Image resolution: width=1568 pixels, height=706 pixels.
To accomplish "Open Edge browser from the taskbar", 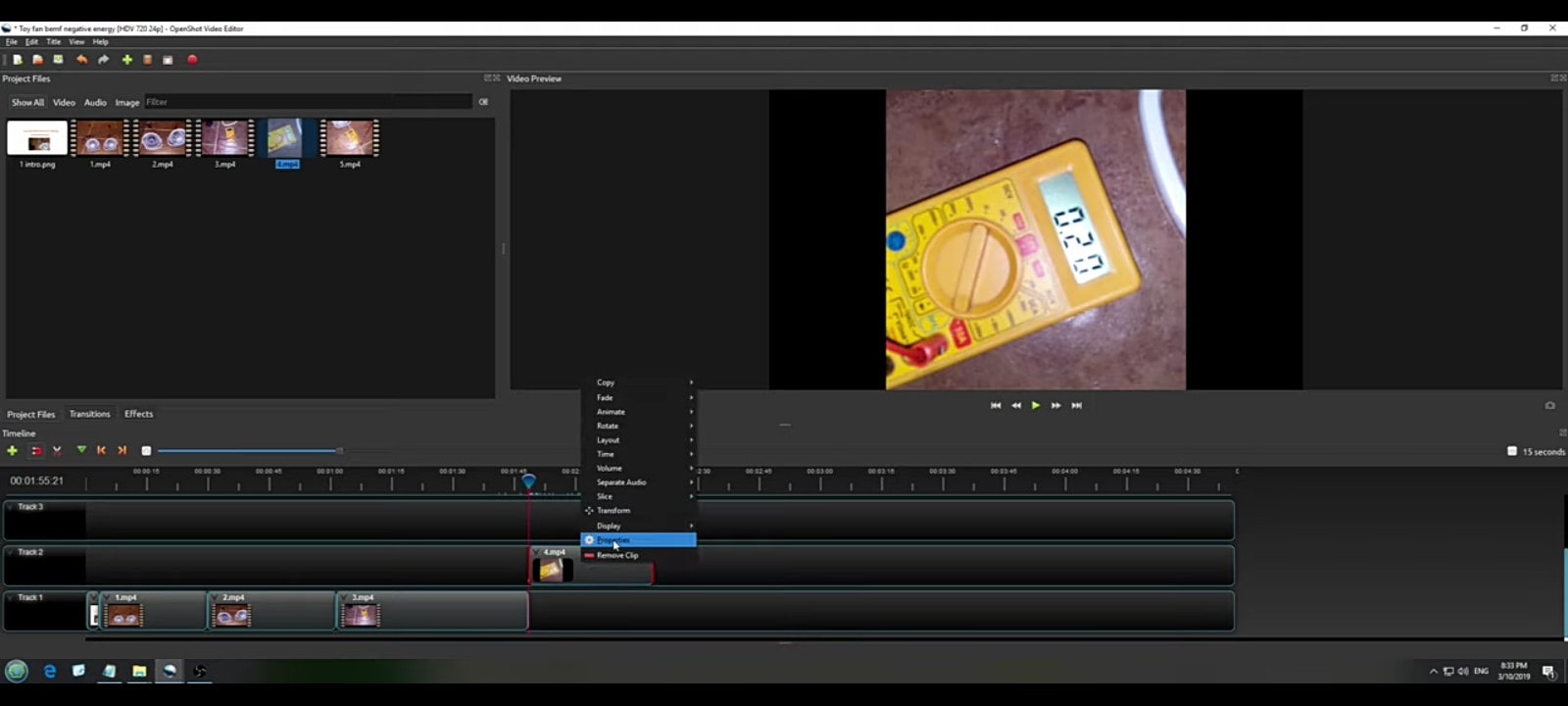I will [x=50, y=671].
